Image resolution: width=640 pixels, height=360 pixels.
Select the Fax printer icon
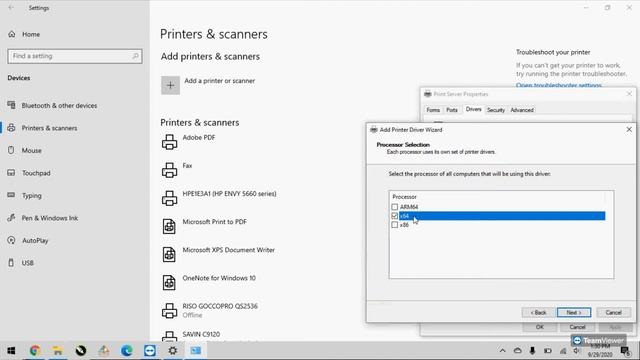point(169,170)
